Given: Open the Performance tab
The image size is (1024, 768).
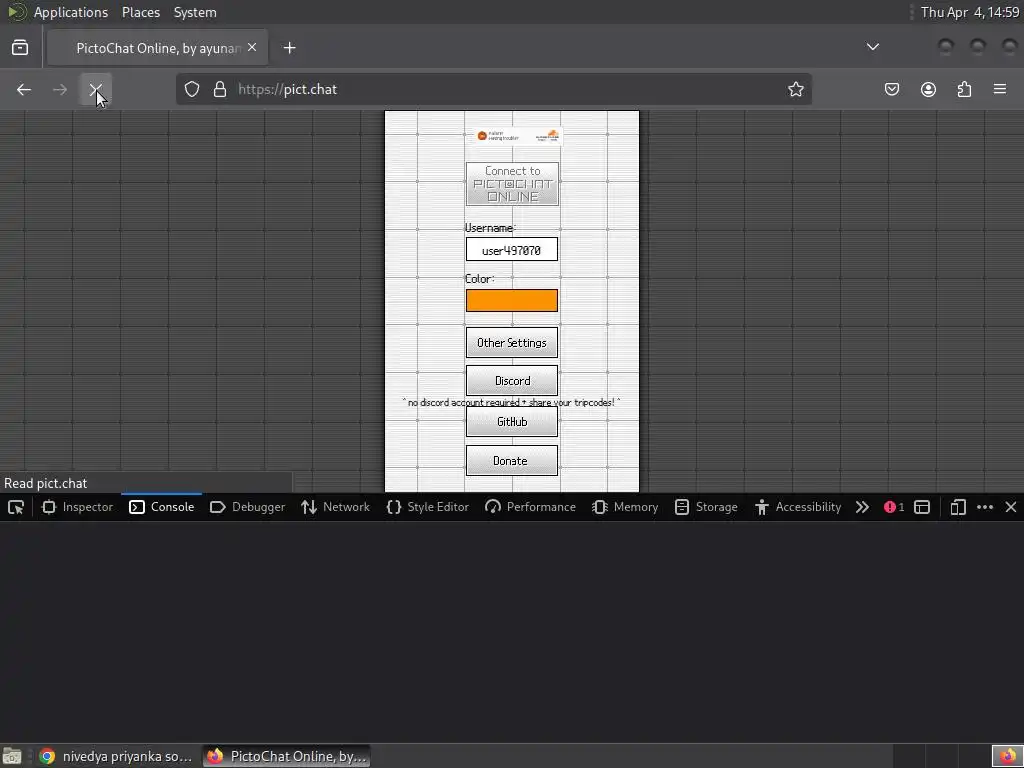Looking at the screenshot, I should (530, 507).
